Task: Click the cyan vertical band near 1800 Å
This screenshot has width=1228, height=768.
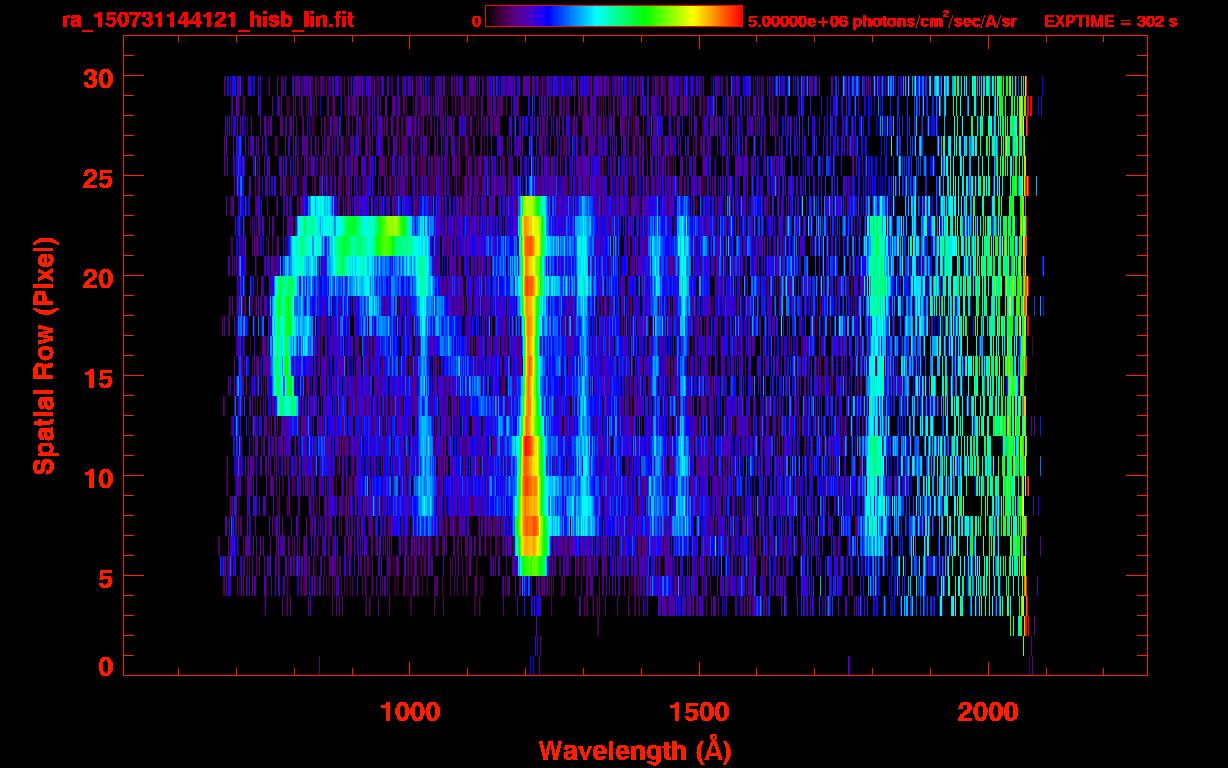Action: pos(877,380)
